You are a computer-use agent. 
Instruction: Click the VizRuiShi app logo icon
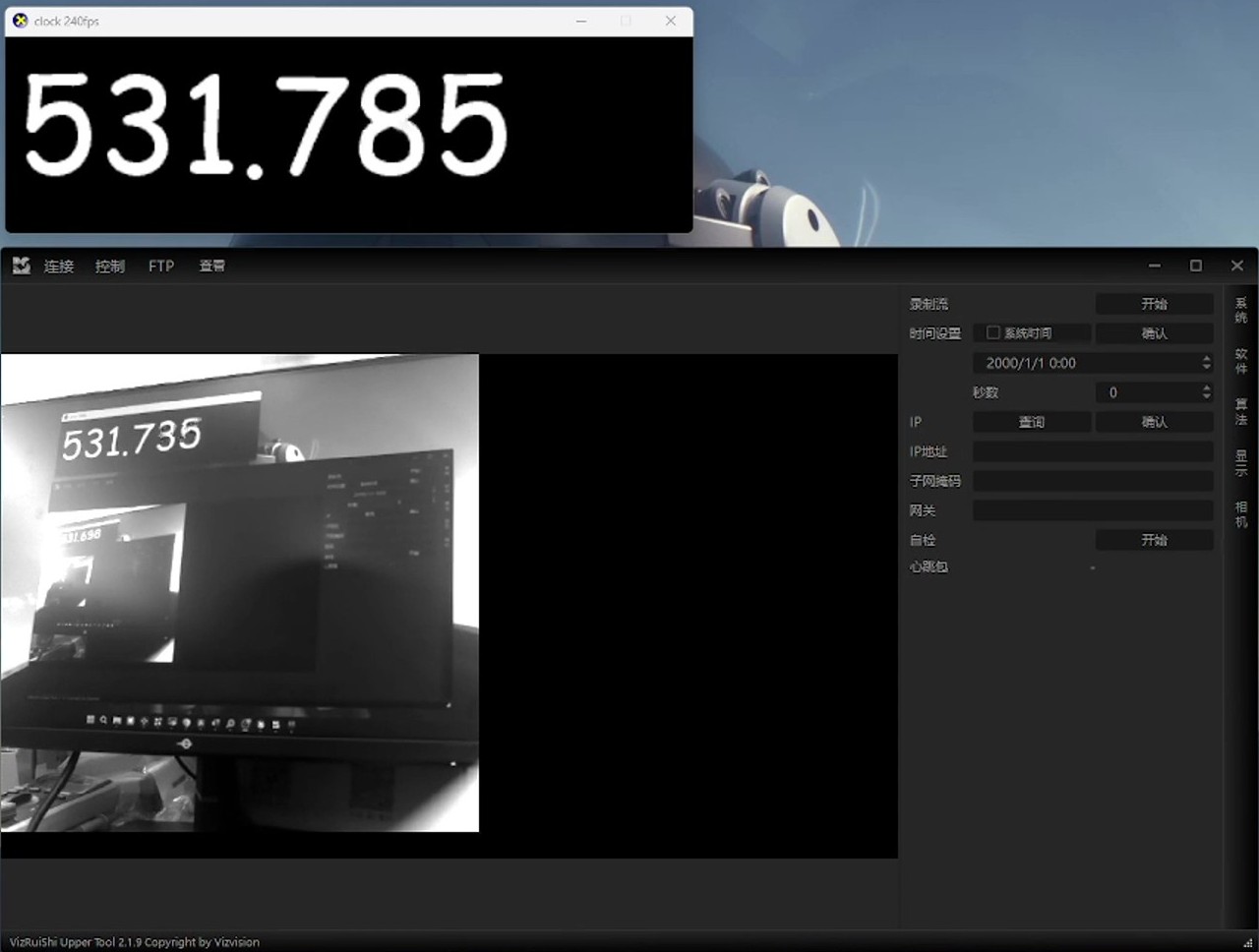[21, 266]
